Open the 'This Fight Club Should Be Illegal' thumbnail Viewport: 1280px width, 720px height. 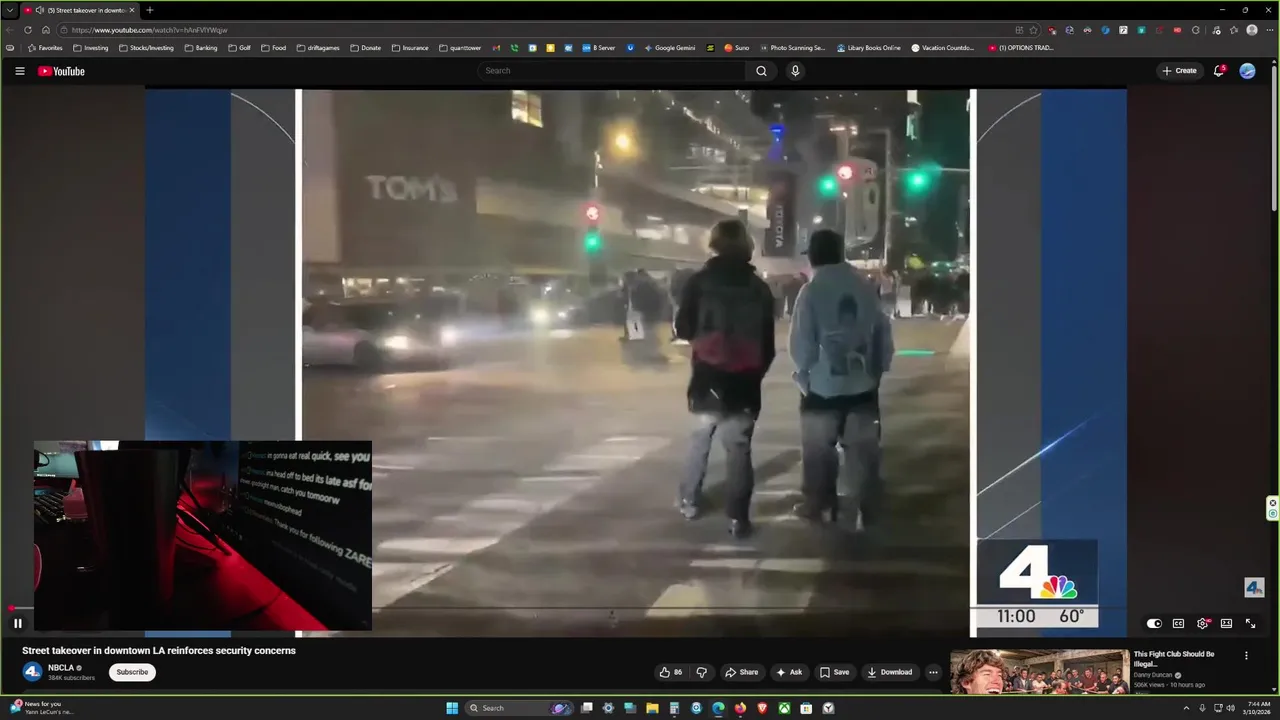click(1039, 672)
